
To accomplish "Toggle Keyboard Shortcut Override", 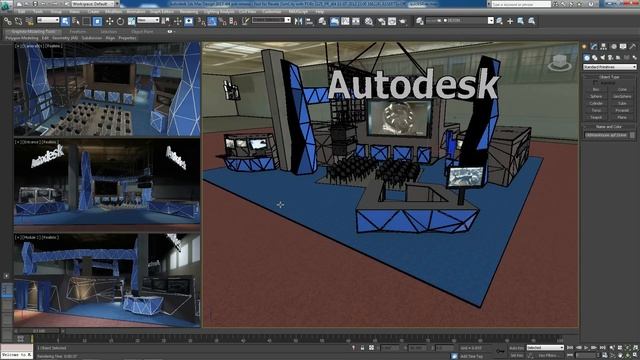I will [x=189, y=21].
